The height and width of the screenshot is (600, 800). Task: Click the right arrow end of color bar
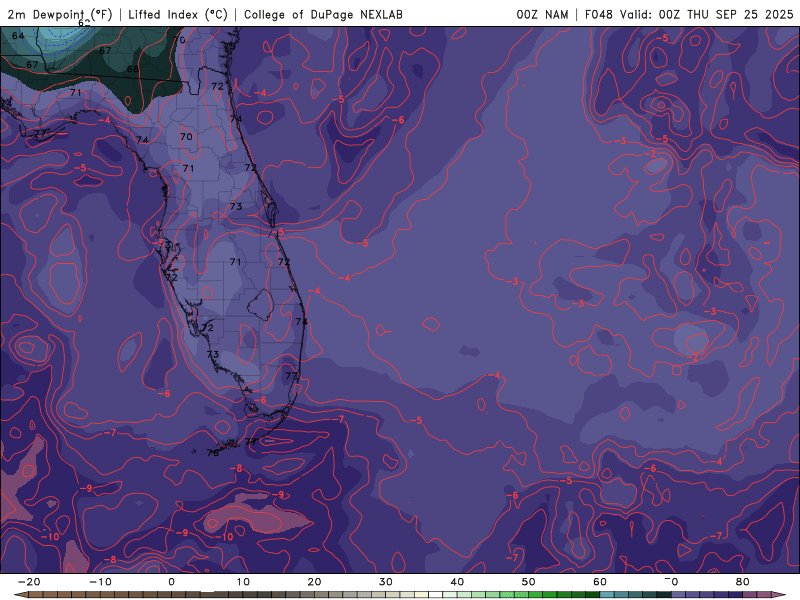(x=781, y=595)
